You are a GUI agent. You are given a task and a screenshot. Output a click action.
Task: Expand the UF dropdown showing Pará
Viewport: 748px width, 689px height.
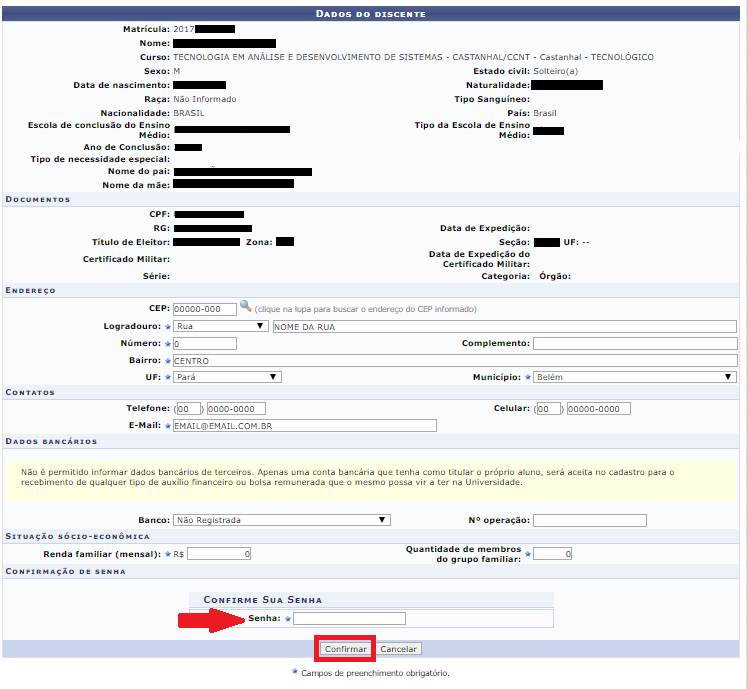point(227,377)
